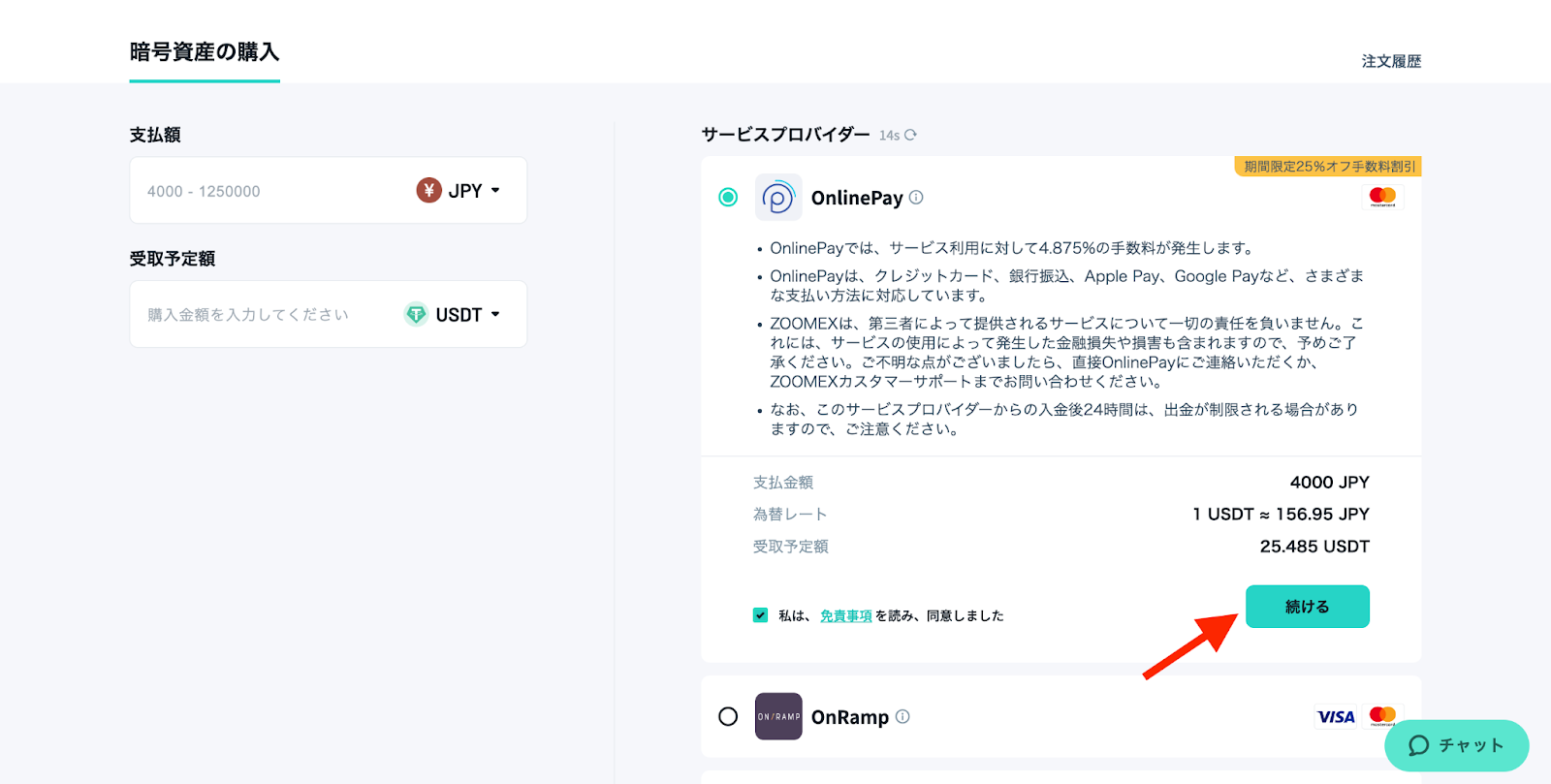This screenshot has height=784, width=1551.
Task: Click the 続ける continue button
Action: pyautogui.click(x=1308, y=607)
